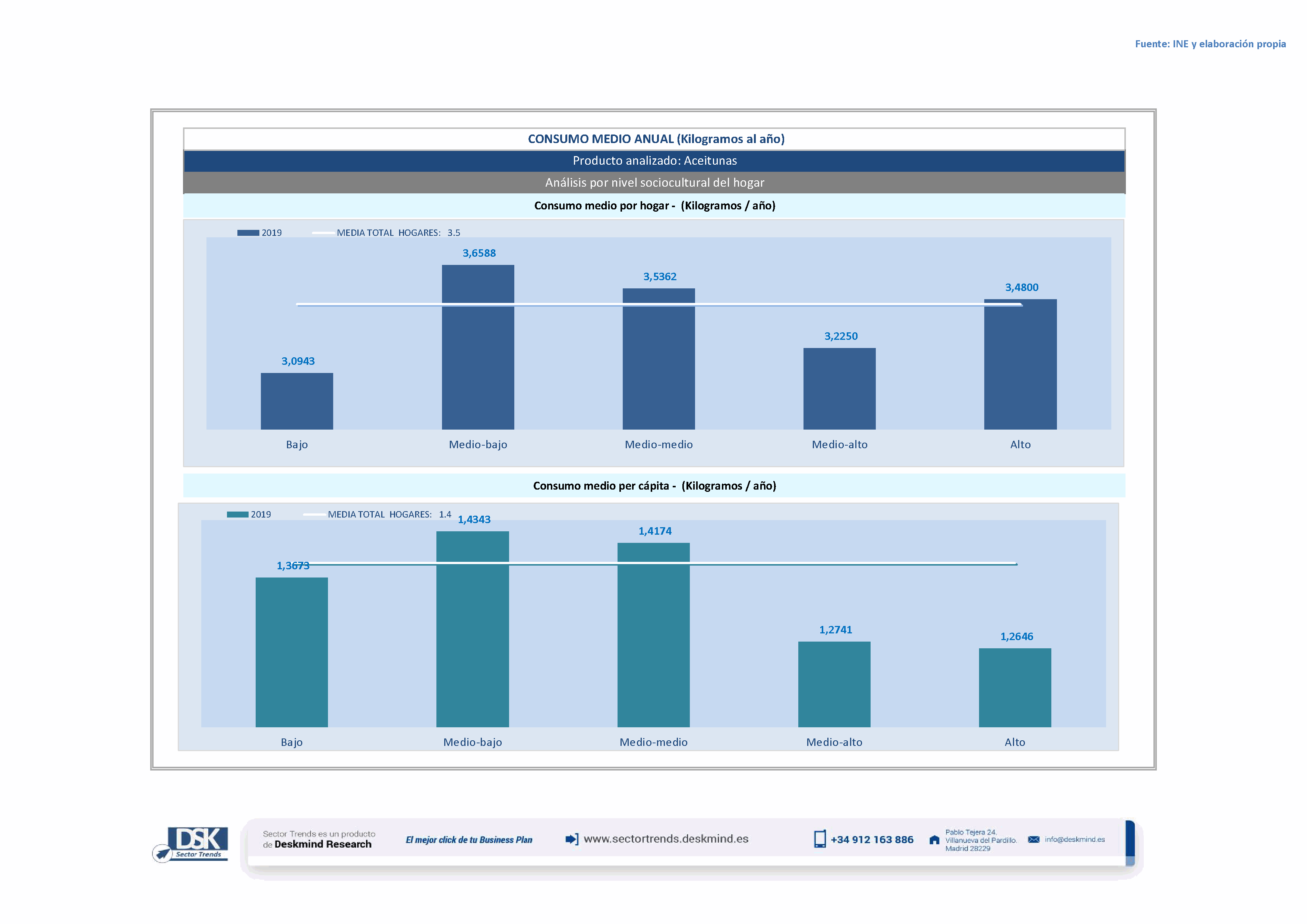
Task: Open the www.sectortrends.deskmind.es link
Action: (666, 839)
